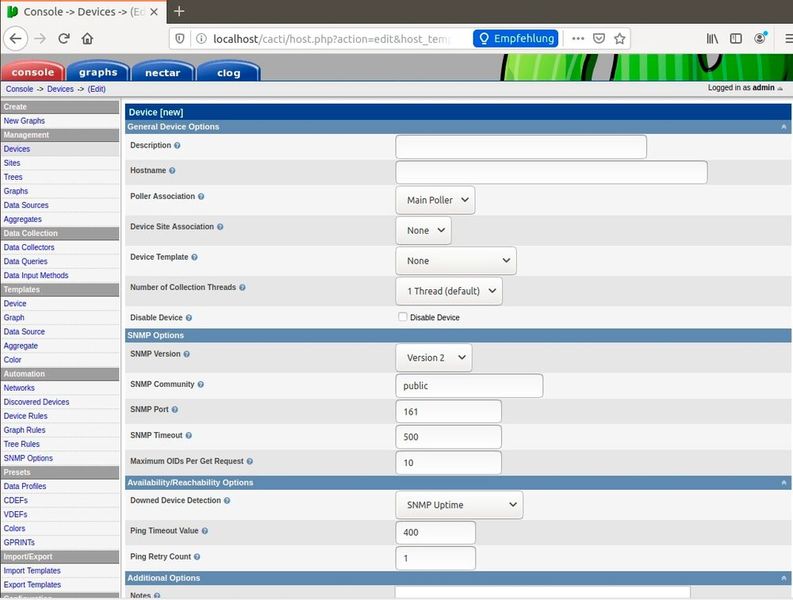Show site information icon in address bar

point(201,38)
